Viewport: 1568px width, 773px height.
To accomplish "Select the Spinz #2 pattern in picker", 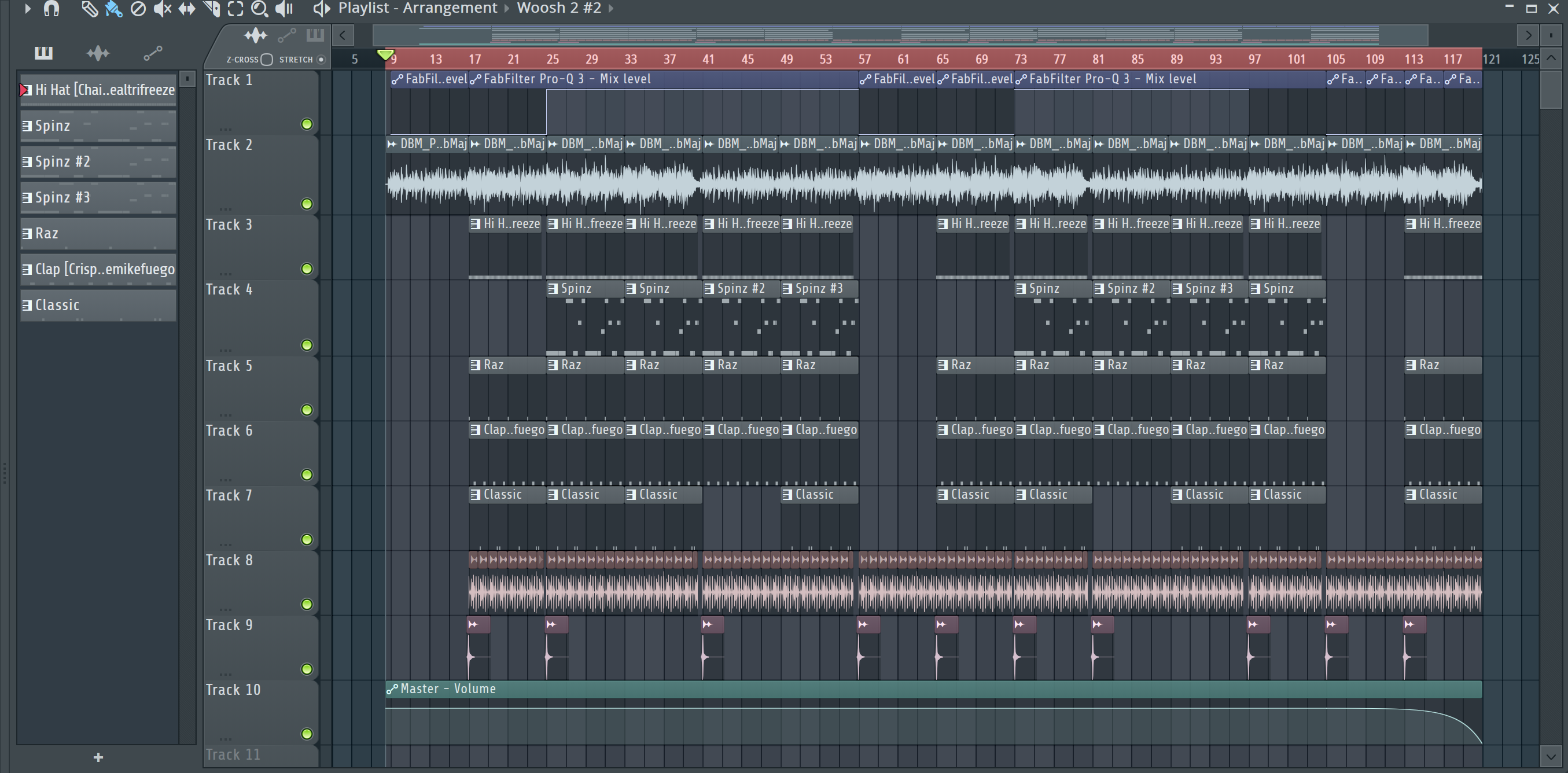I will coord(98,162).
